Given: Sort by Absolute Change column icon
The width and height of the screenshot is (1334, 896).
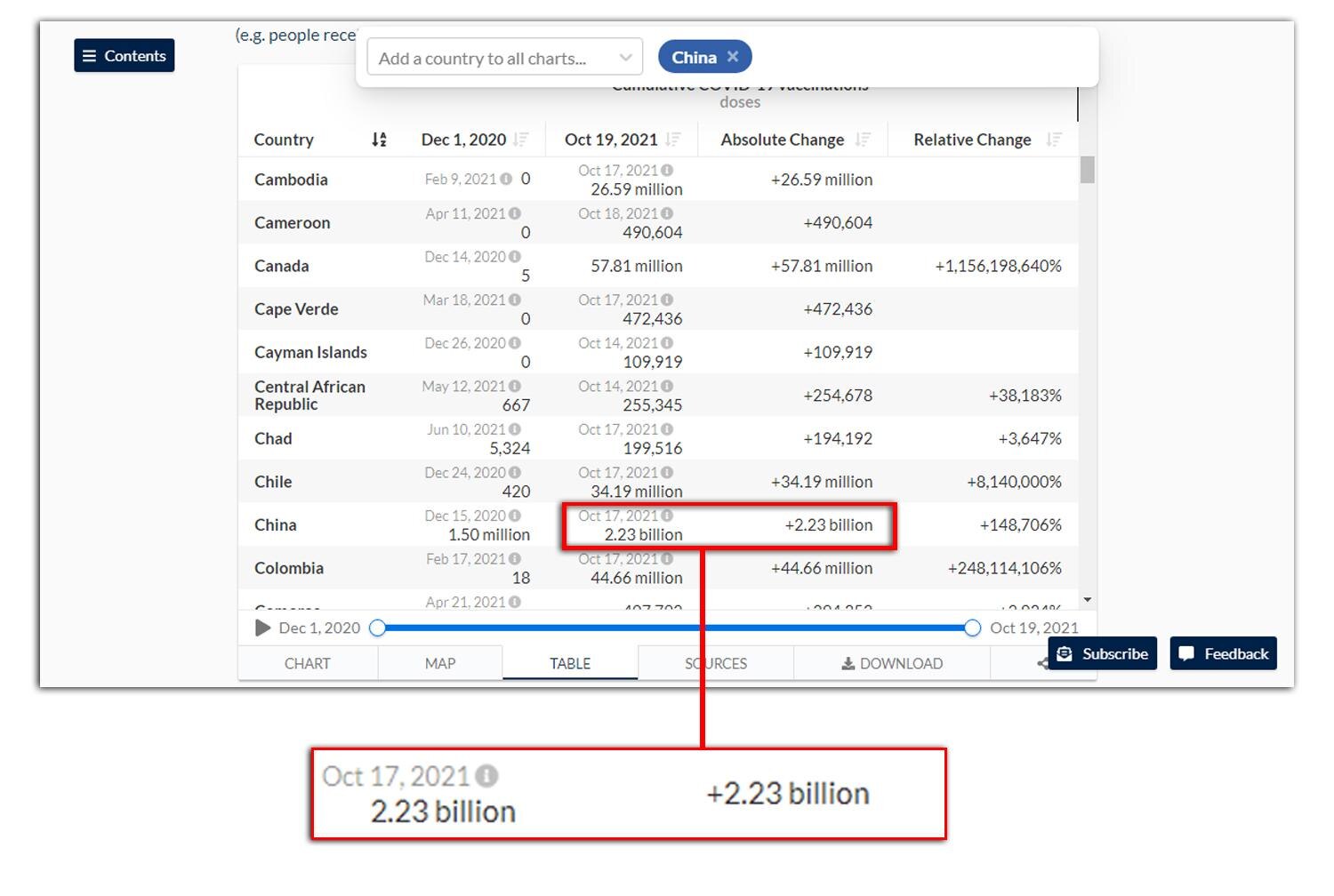Looking at the screenshot, I should [x=862, y=140].
